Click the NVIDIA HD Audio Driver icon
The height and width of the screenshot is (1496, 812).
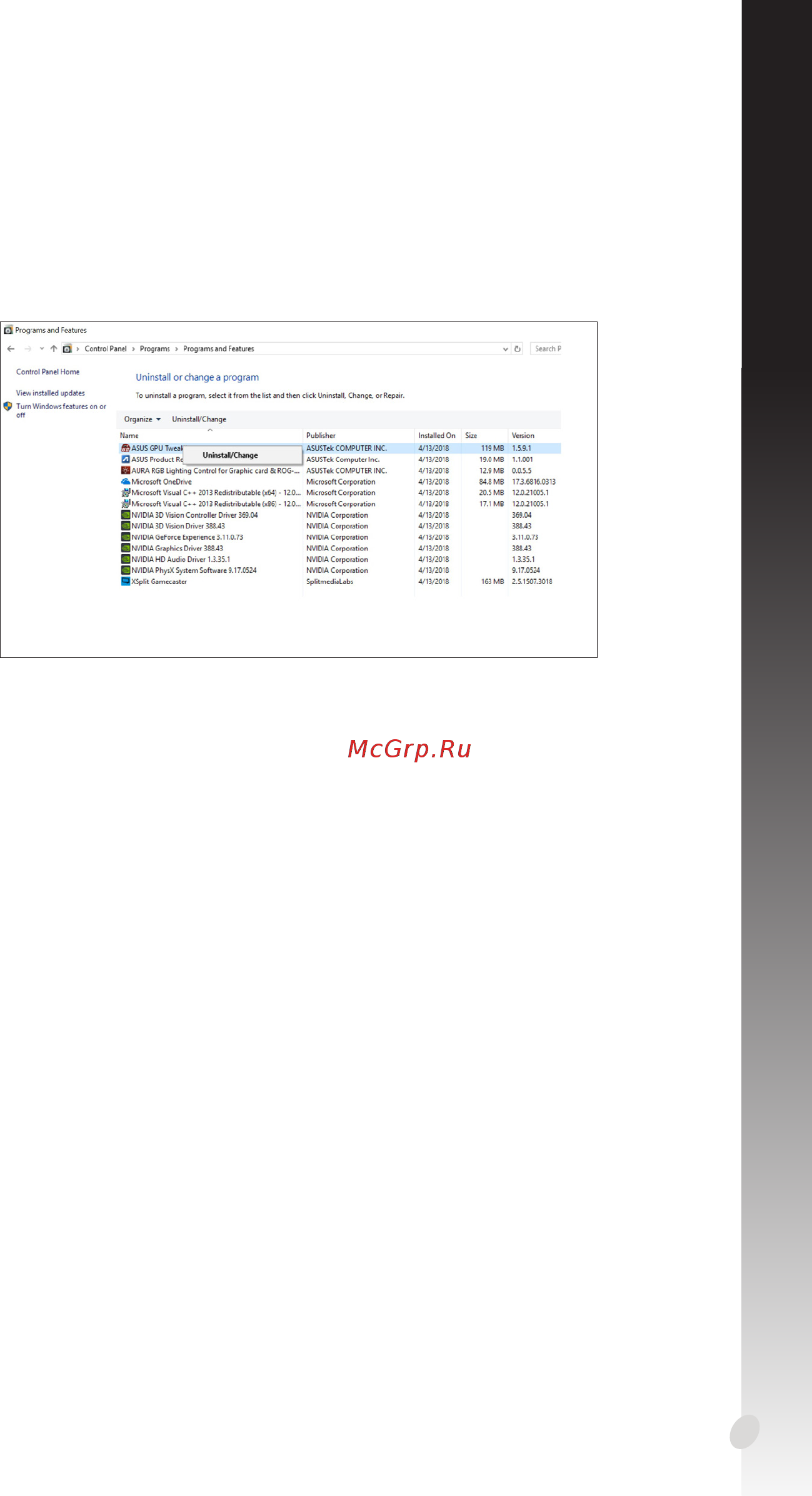point(126,560)
